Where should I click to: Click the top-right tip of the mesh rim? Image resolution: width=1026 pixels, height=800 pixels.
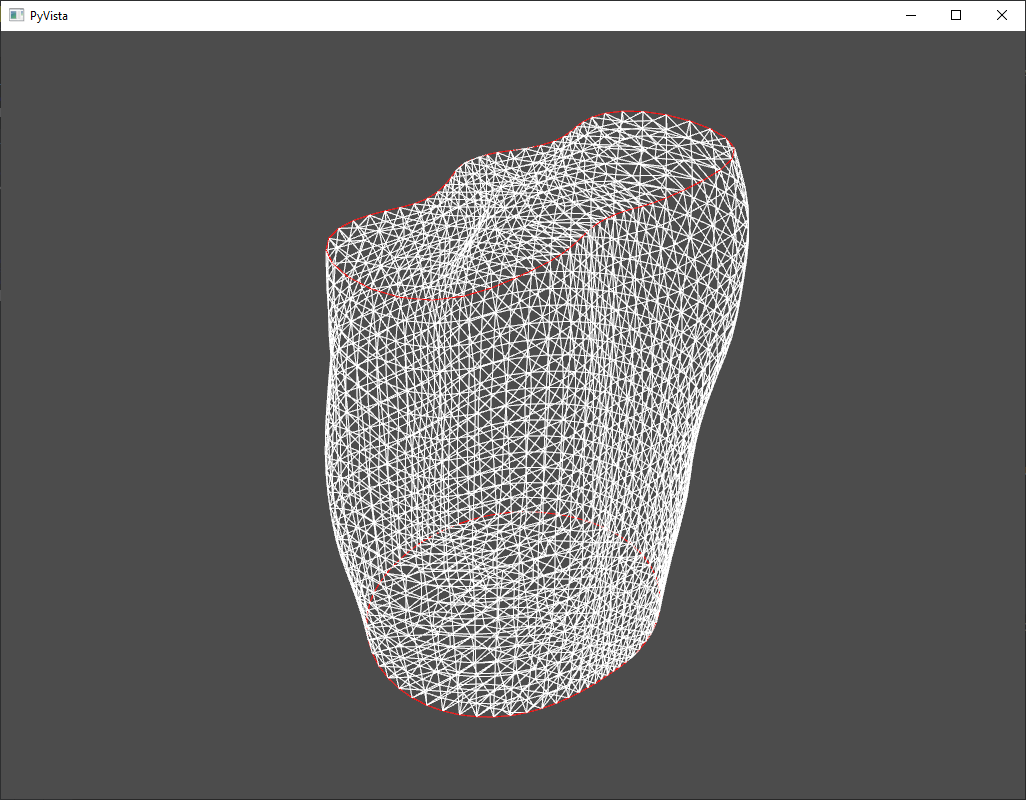(733, 150)
